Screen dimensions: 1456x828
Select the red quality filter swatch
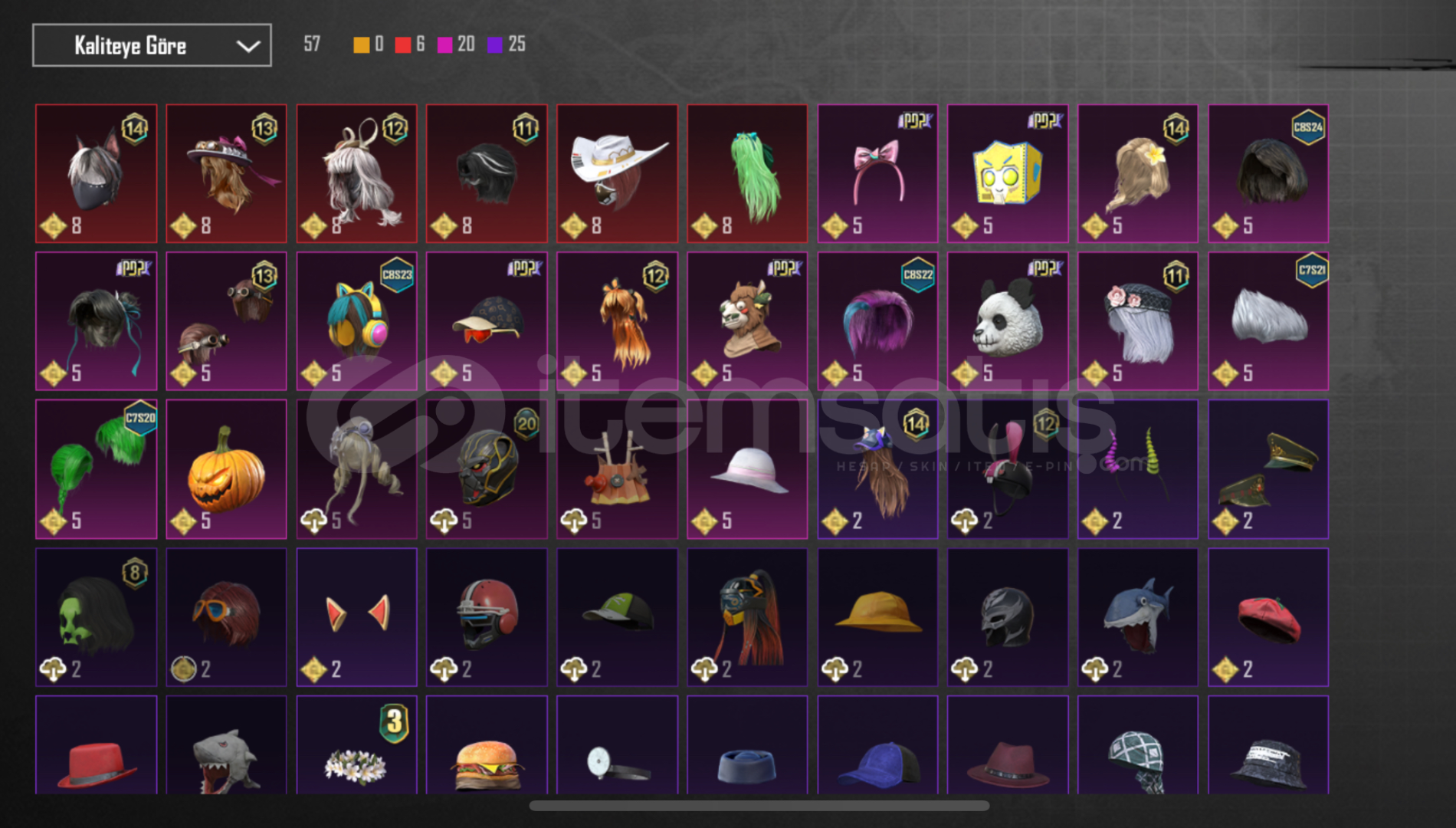[x=402, y=44]
